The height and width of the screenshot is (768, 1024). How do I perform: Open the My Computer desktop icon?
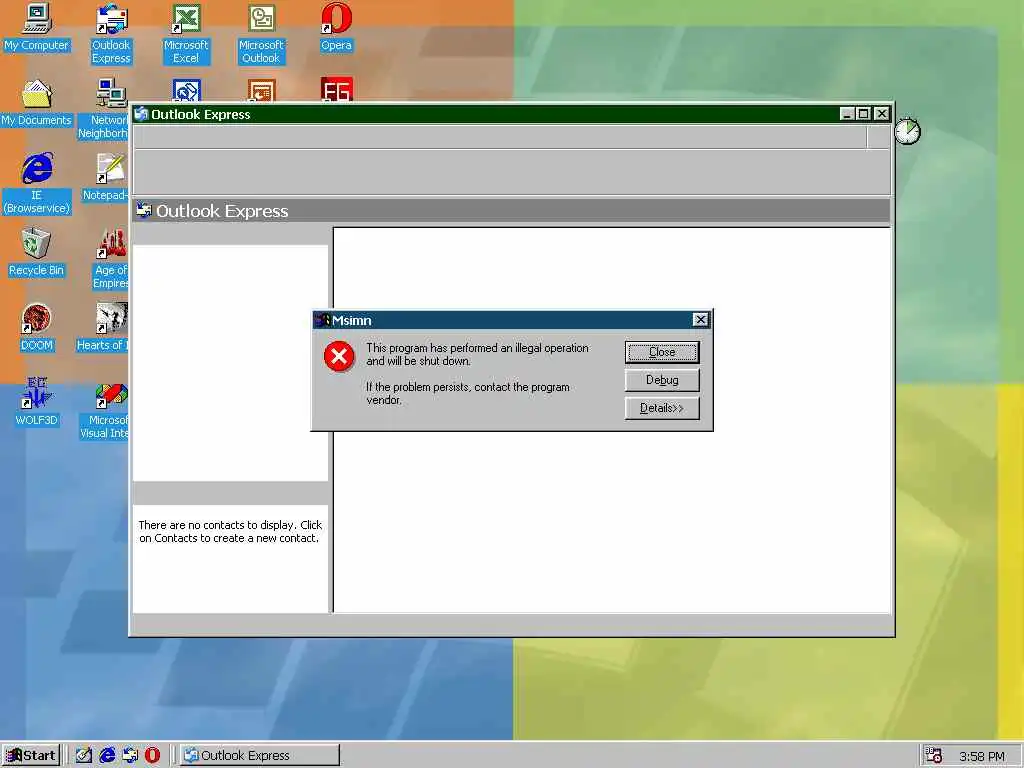[37, 27]
